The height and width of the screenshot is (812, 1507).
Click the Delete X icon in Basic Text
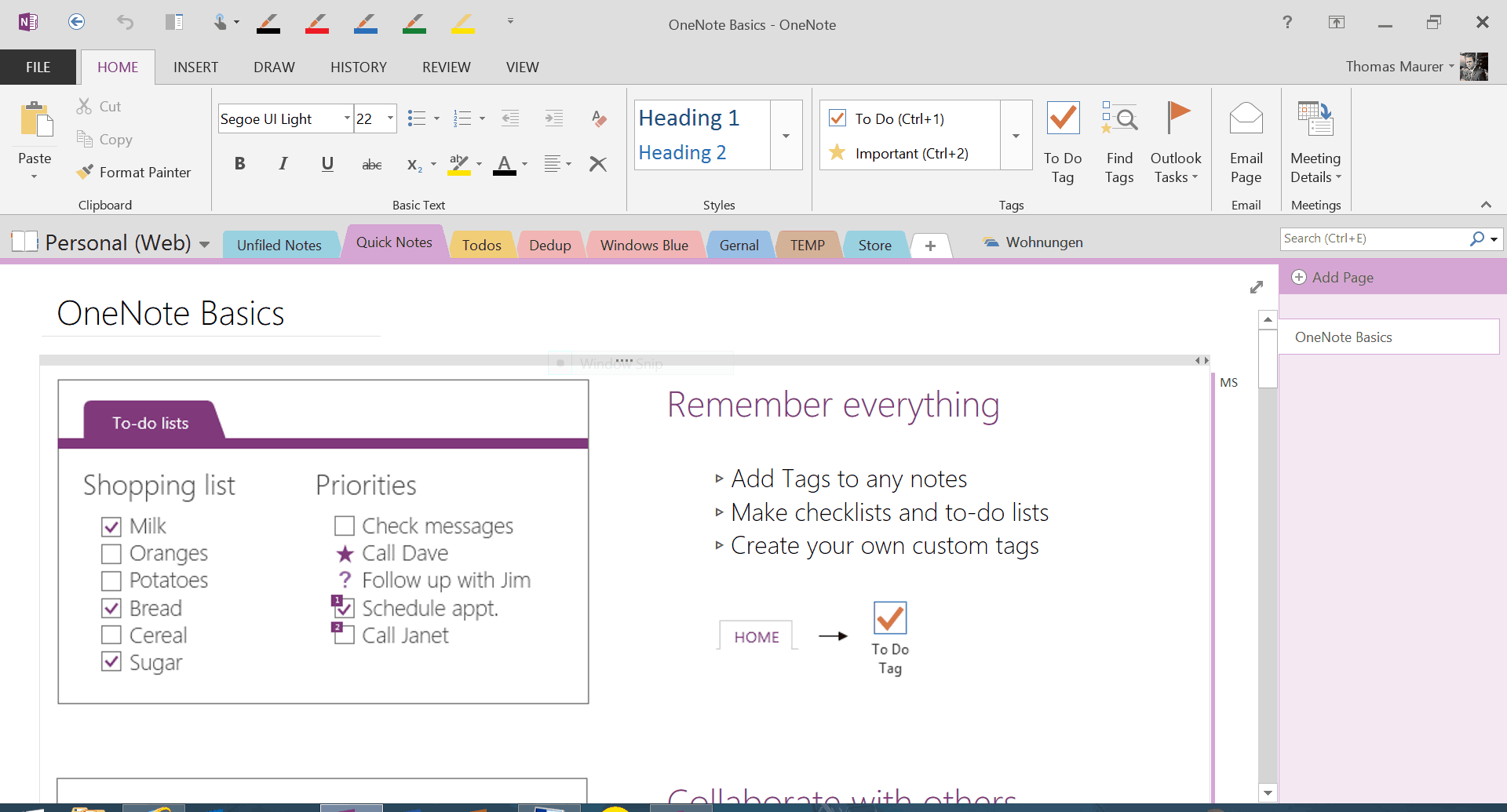pos(598,164)
